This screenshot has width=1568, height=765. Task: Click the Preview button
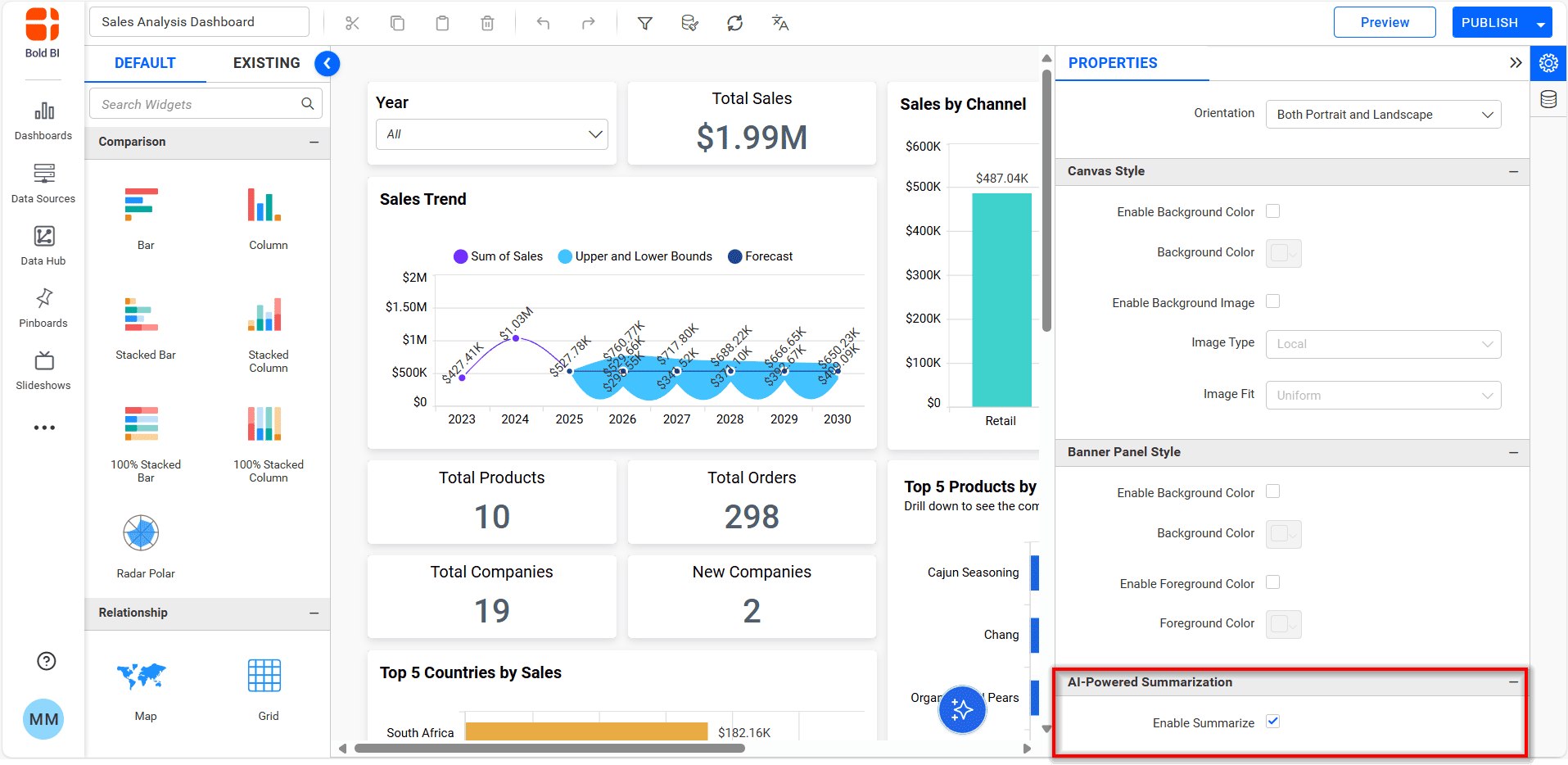1384,22
